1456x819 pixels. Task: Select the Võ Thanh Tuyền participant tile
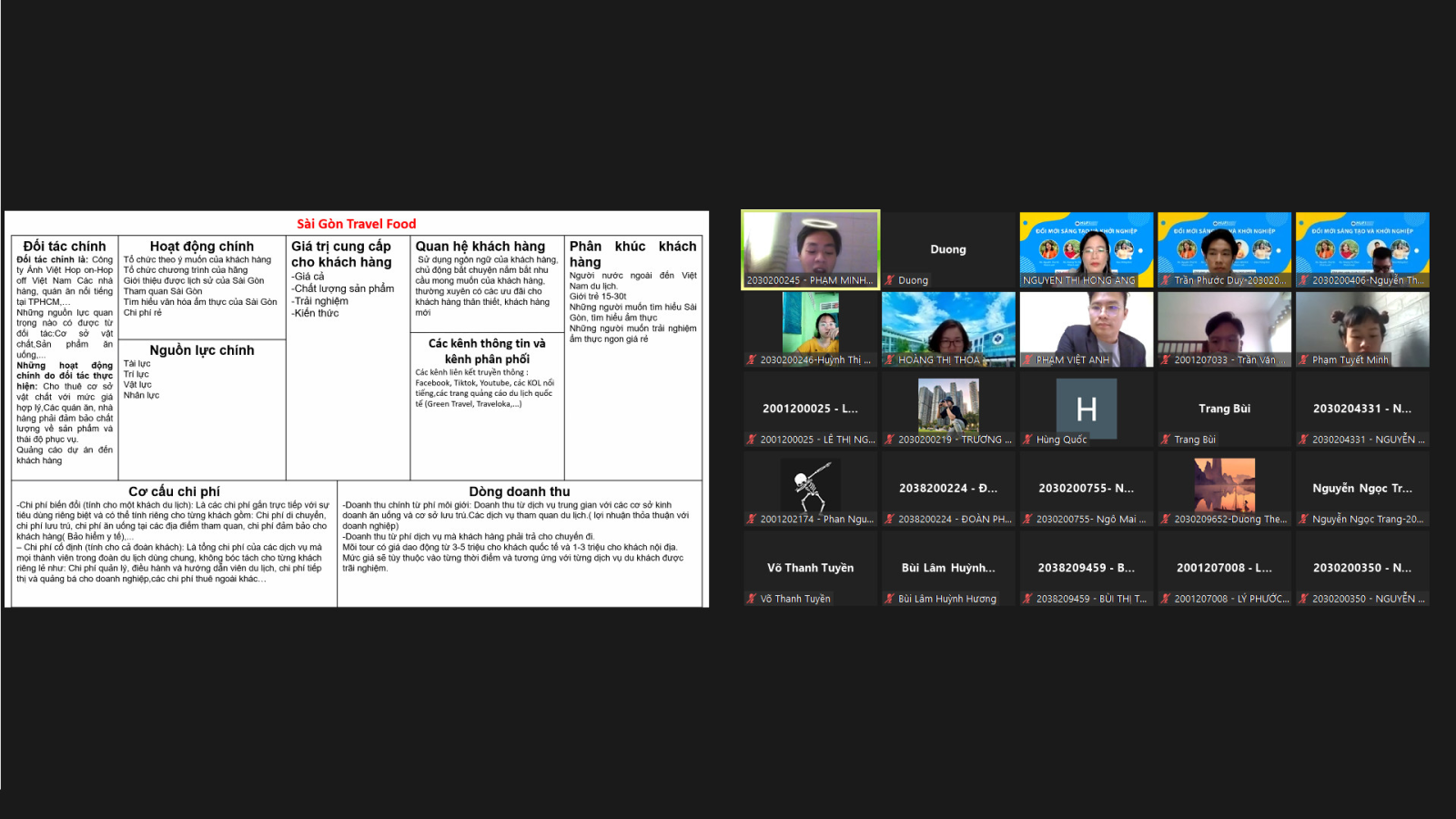tap(811, 568)
